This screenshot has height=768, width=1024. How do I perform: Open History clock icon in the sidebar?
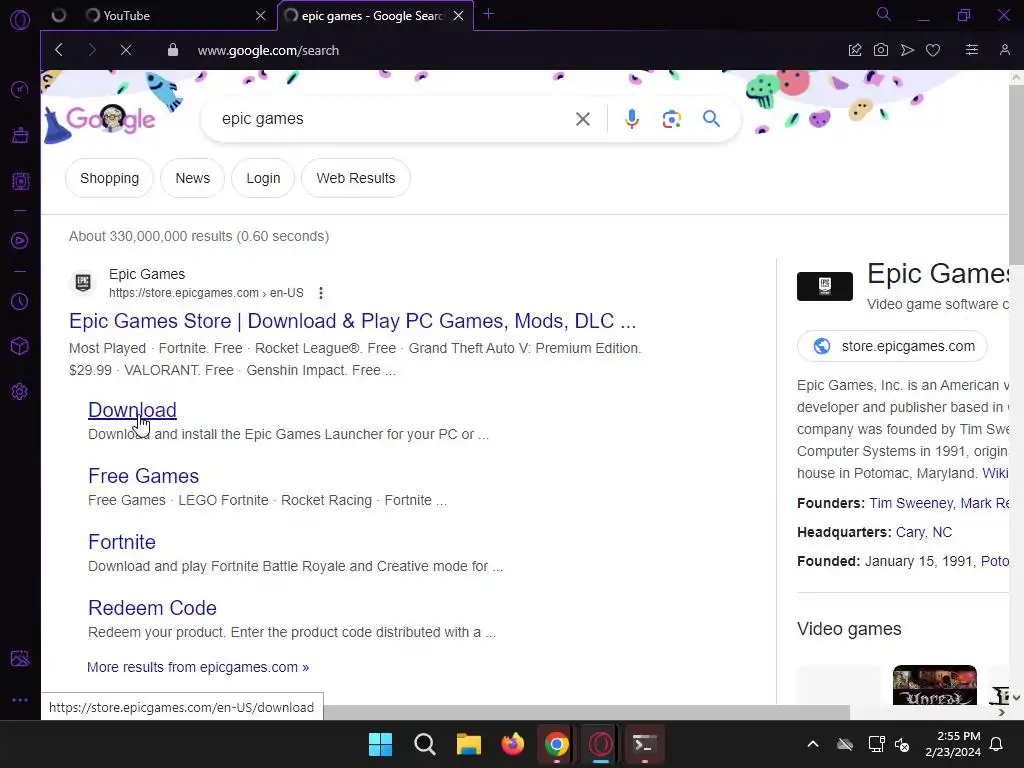20,302
